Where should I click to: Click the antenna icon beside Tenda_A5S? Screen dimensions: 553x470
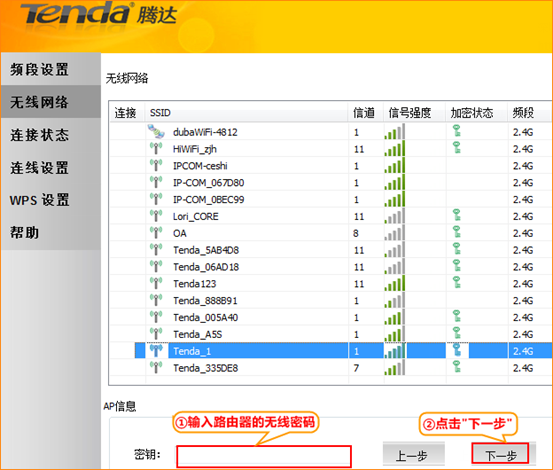pyautogui.click(x=156, y=334)
